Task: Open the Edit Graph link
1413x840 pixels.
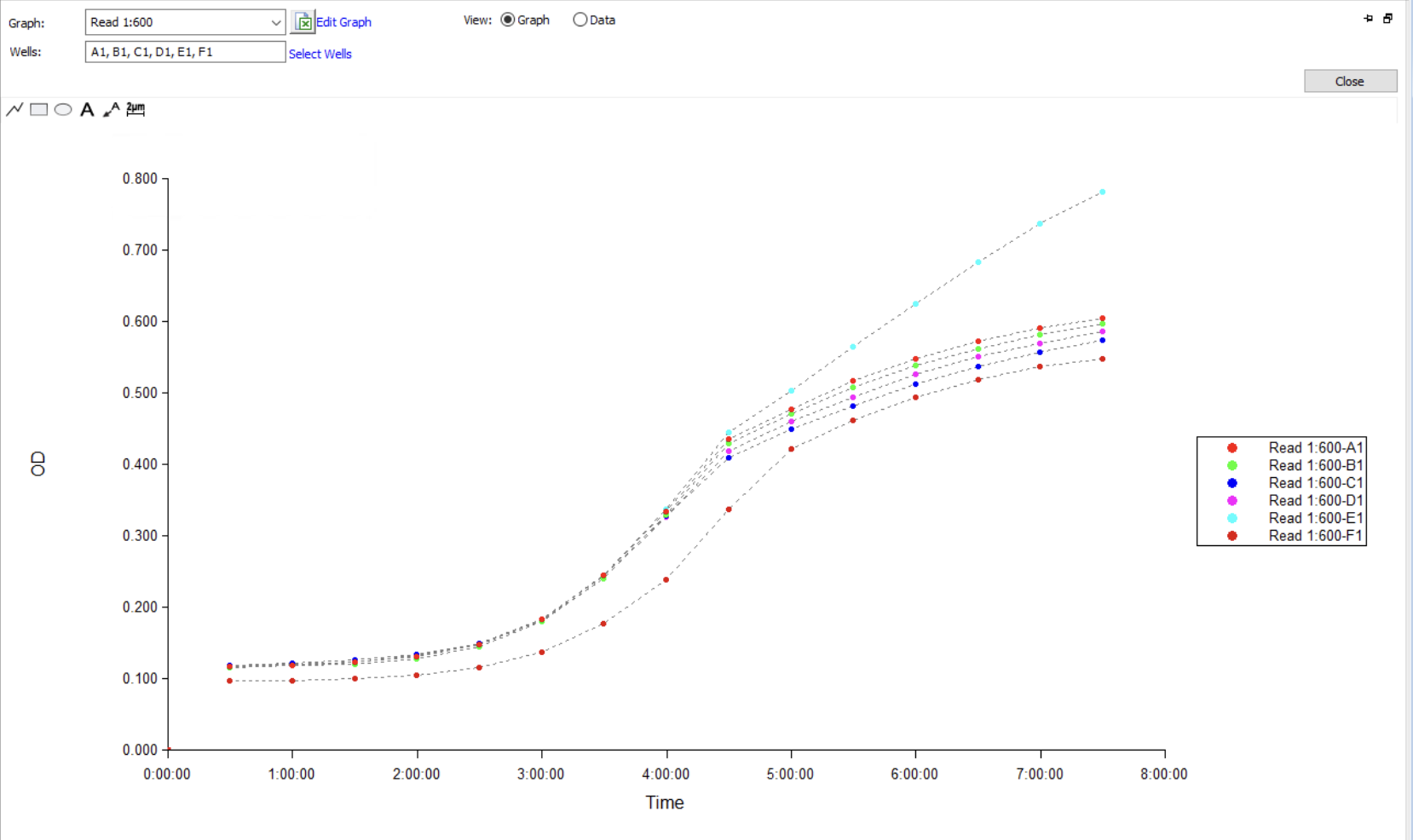Action: point(343,22)
